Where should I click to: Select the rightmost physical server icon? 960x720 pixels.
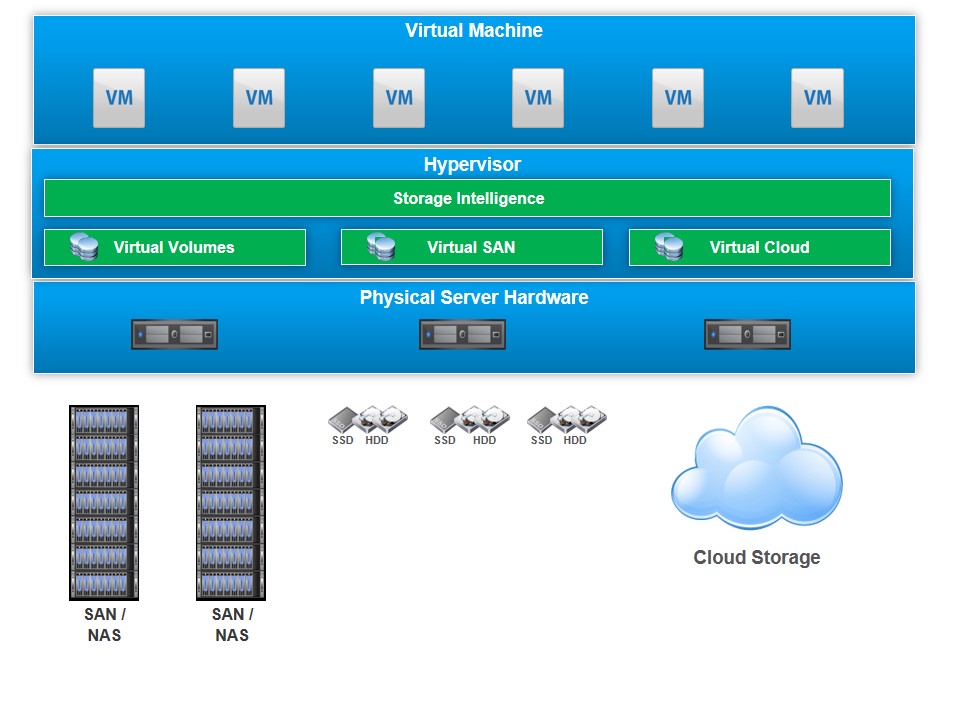[747, 334]
